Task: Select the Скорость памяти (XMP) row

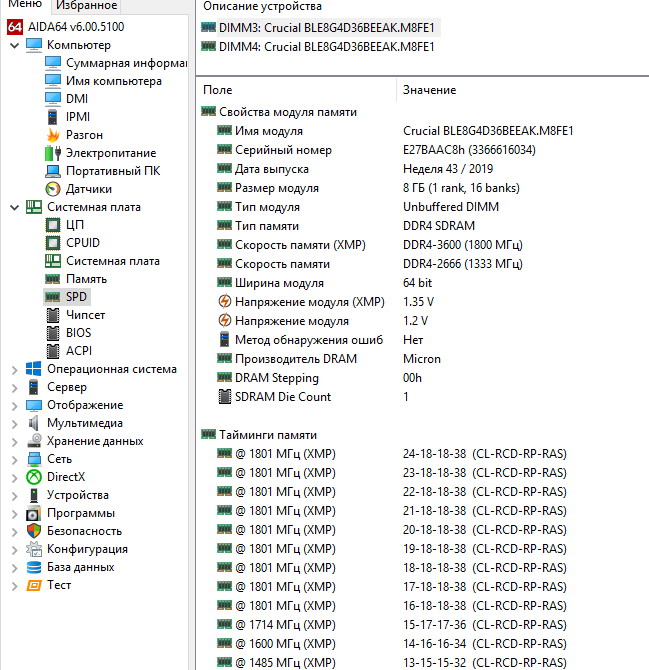Action: click(x=370, y=245)
